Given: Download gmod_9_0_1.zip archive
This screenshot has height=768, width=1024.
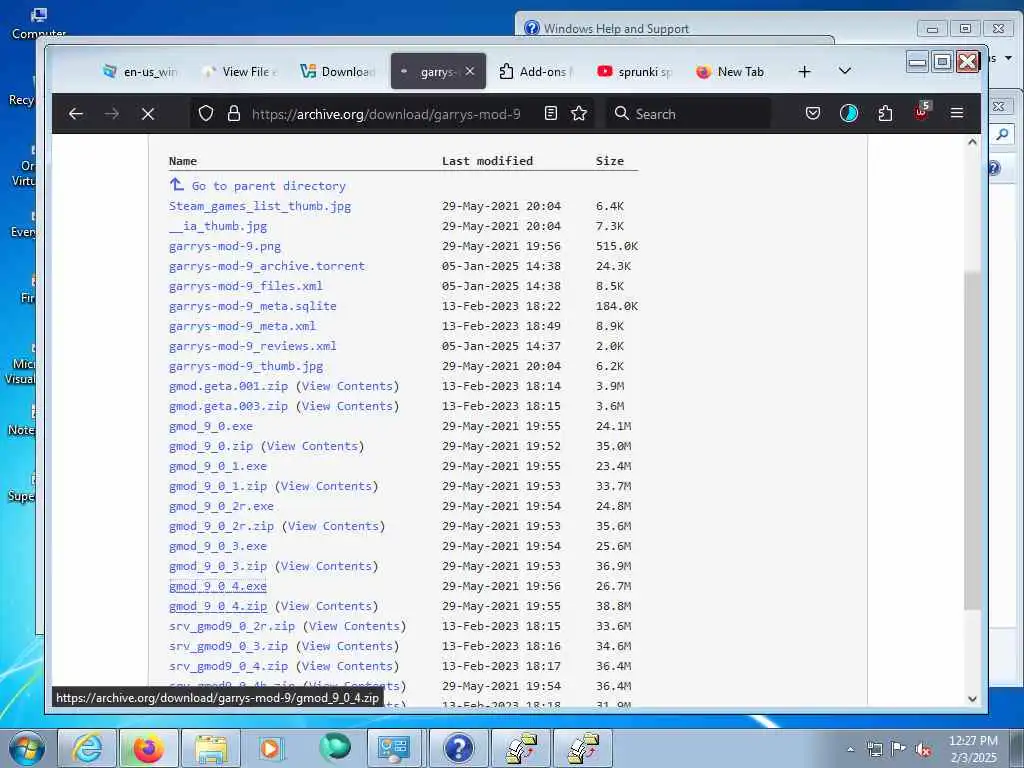Looking at the screenshot, I should coord(218,486).
